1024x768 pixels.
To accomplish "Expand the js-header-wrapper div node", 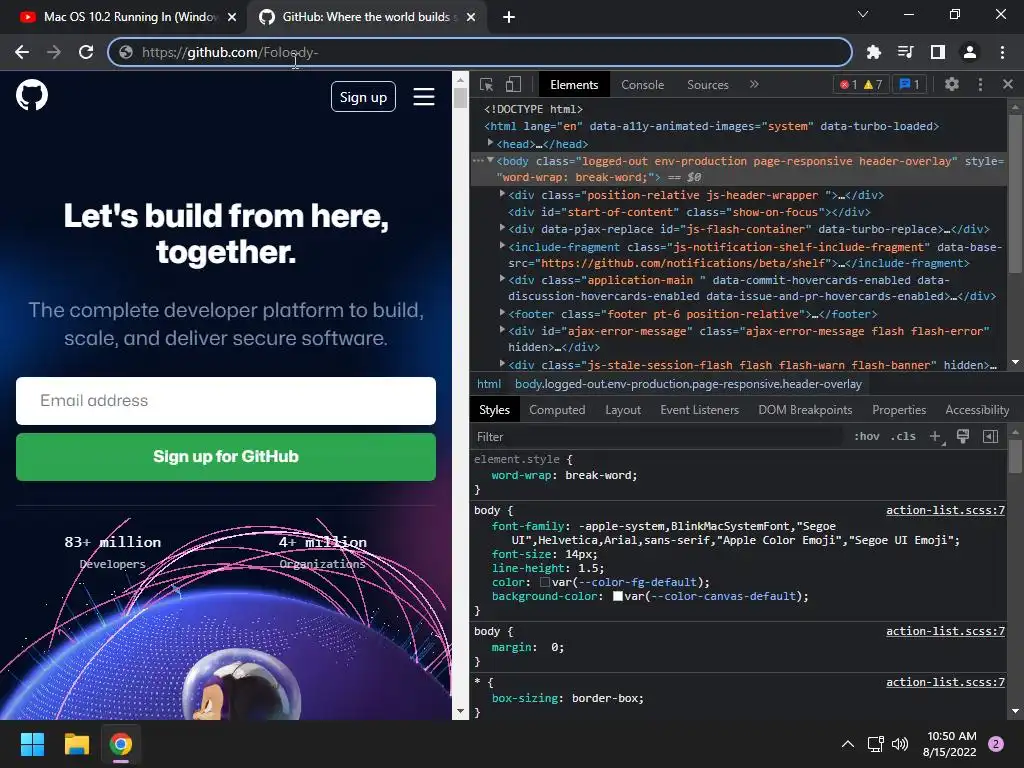I will 502,194.
